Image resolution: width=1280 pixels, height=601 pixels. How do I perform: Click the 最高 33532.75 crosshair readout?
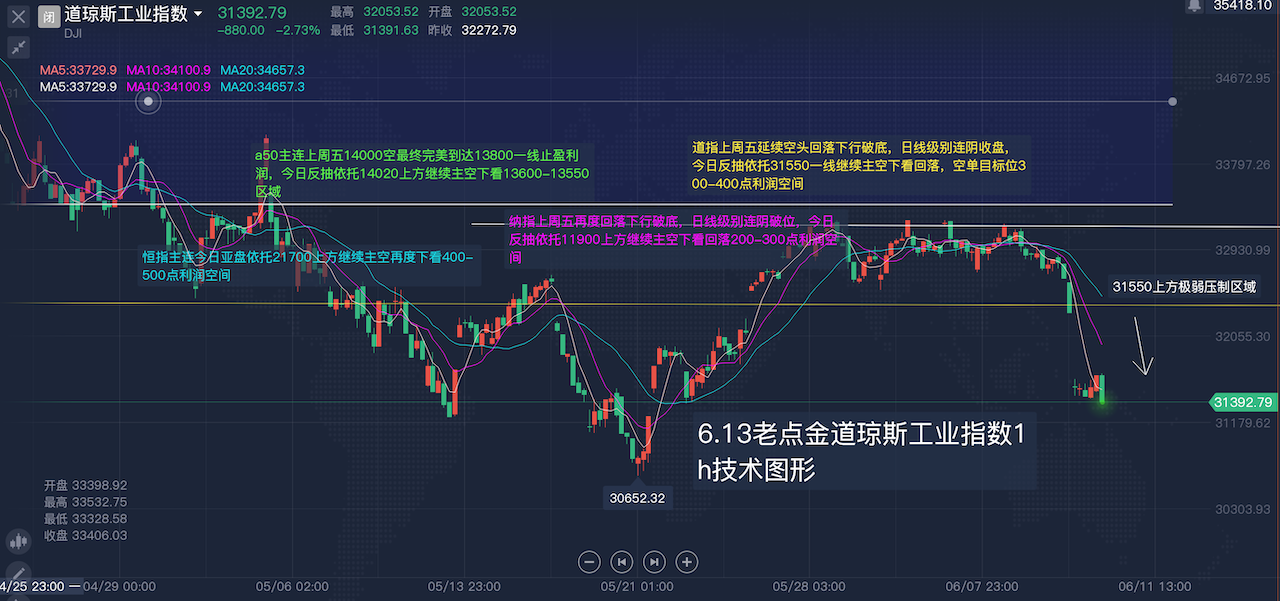85,501
